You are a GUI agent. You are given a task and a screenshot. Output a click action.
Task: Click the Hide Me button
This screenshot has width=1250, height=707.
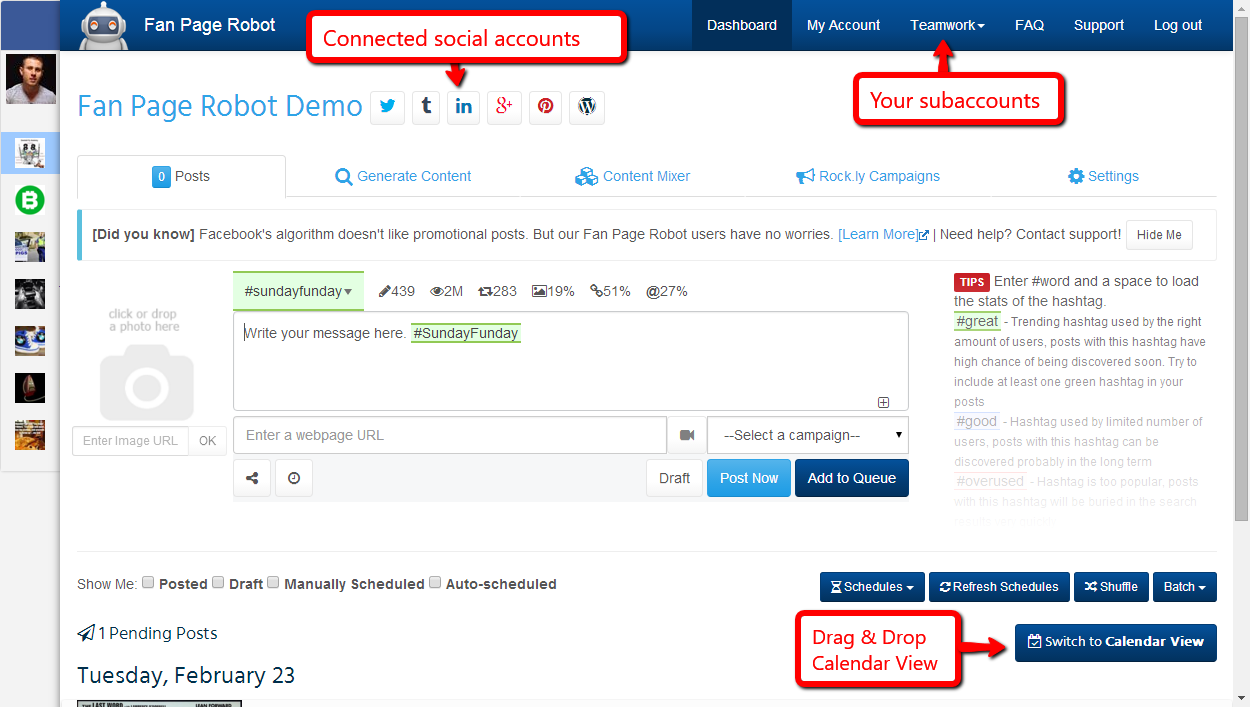point(1159,235)
